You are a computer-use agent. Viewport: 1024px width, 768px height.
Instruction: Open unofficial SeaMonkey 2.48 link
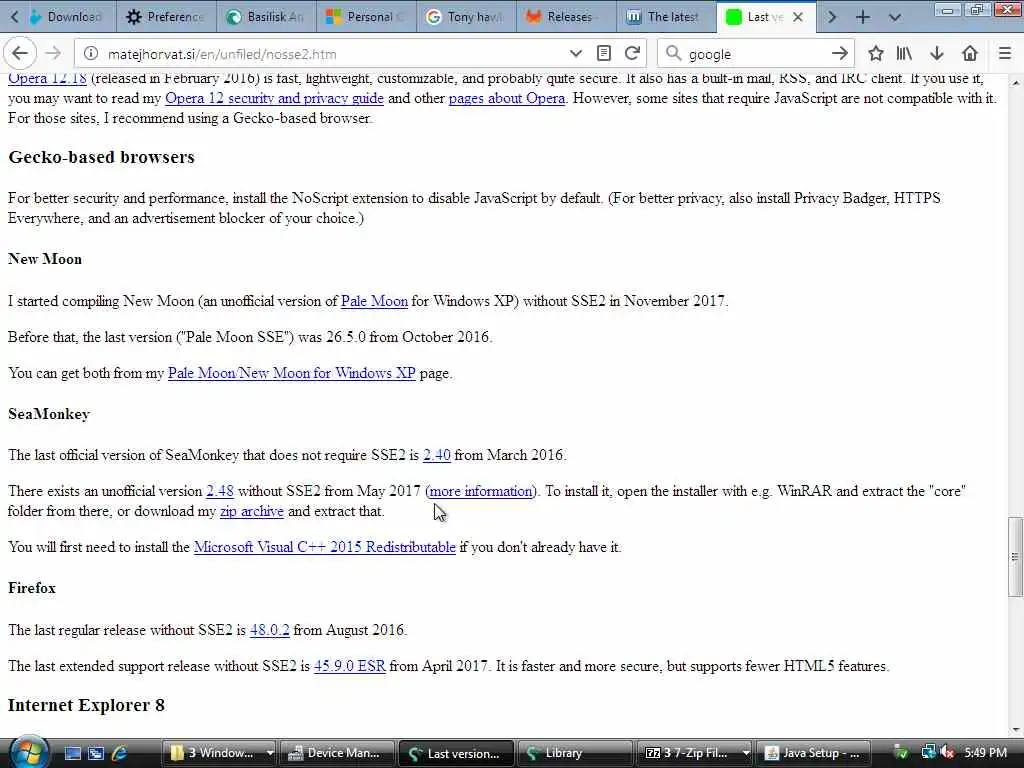220,491
